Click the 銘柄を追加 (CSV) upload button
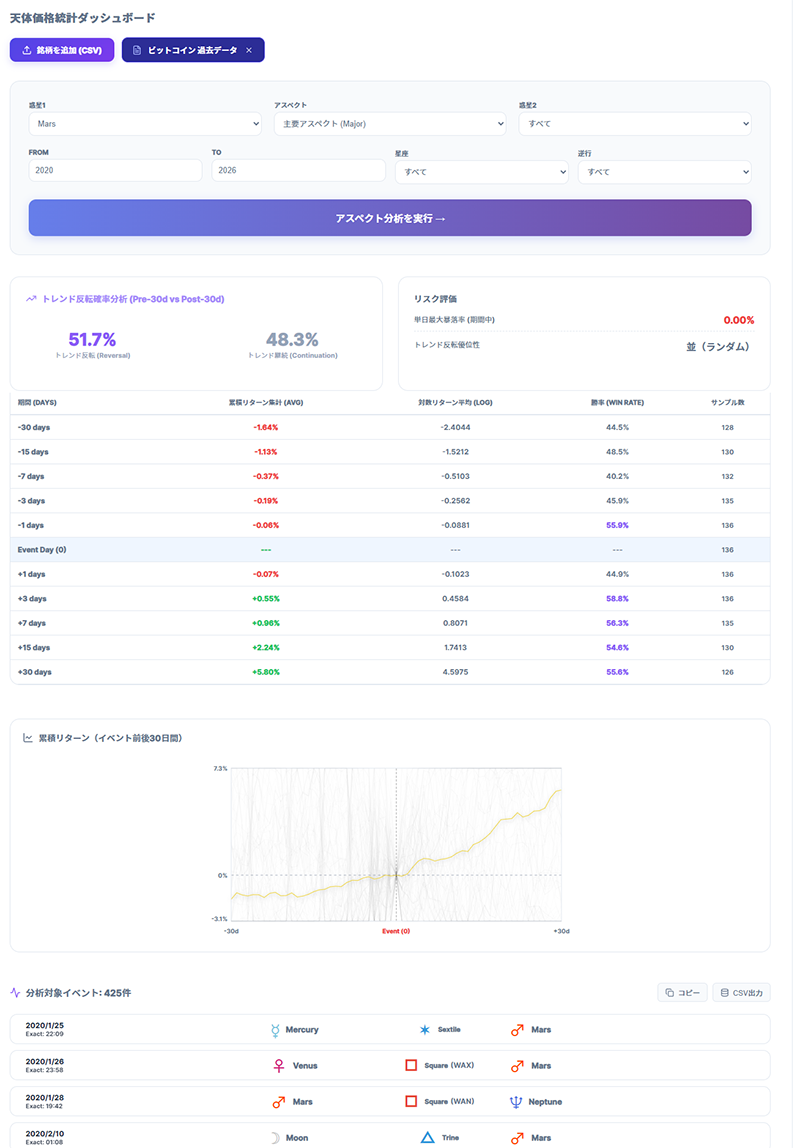Screen dimensions: 800x1148 (62, 50)
